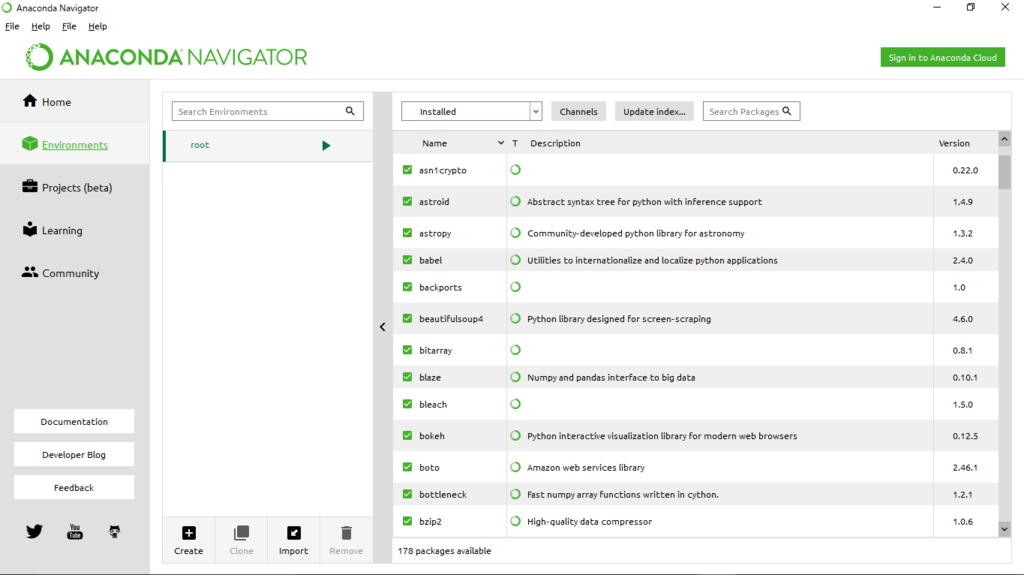Screen dimensions: 1024x575
Task: Create a new environment
Action: 189,540
